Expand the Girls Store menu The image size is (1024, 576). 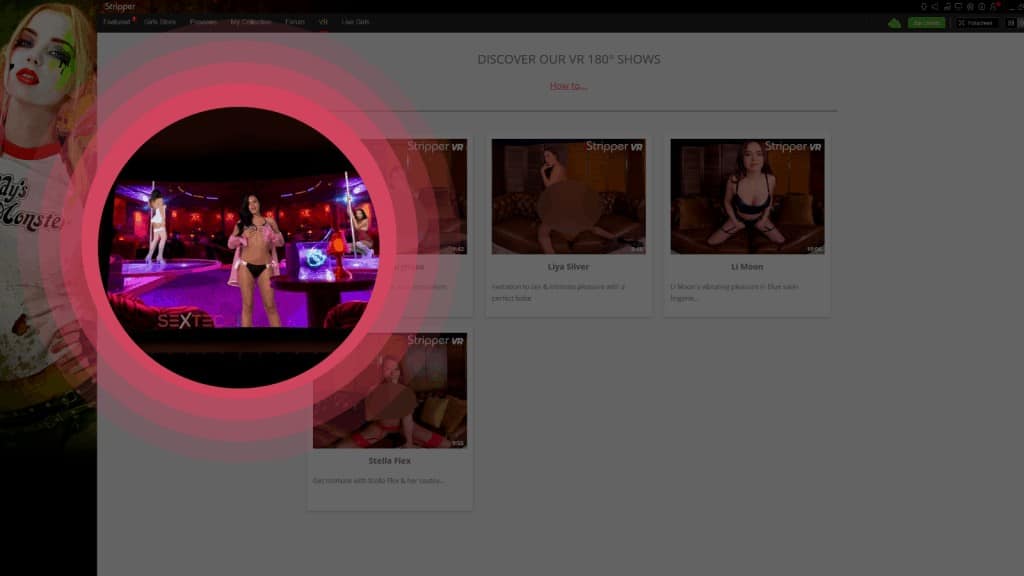pos(158,21)
